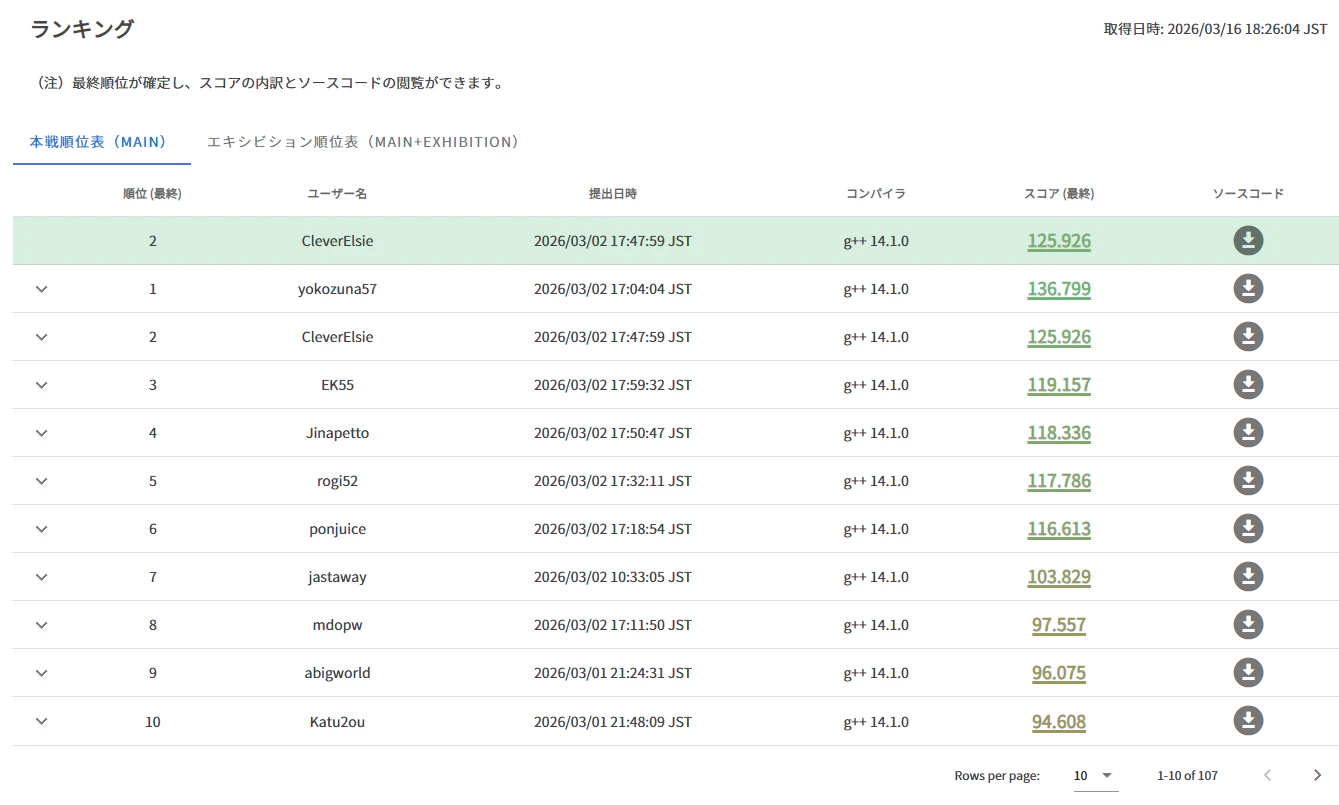Click submission time 2026/03/02 17:04:04 JST
Image resolution: width=1339 pixels, height=805 pixels.
(613, 289)
